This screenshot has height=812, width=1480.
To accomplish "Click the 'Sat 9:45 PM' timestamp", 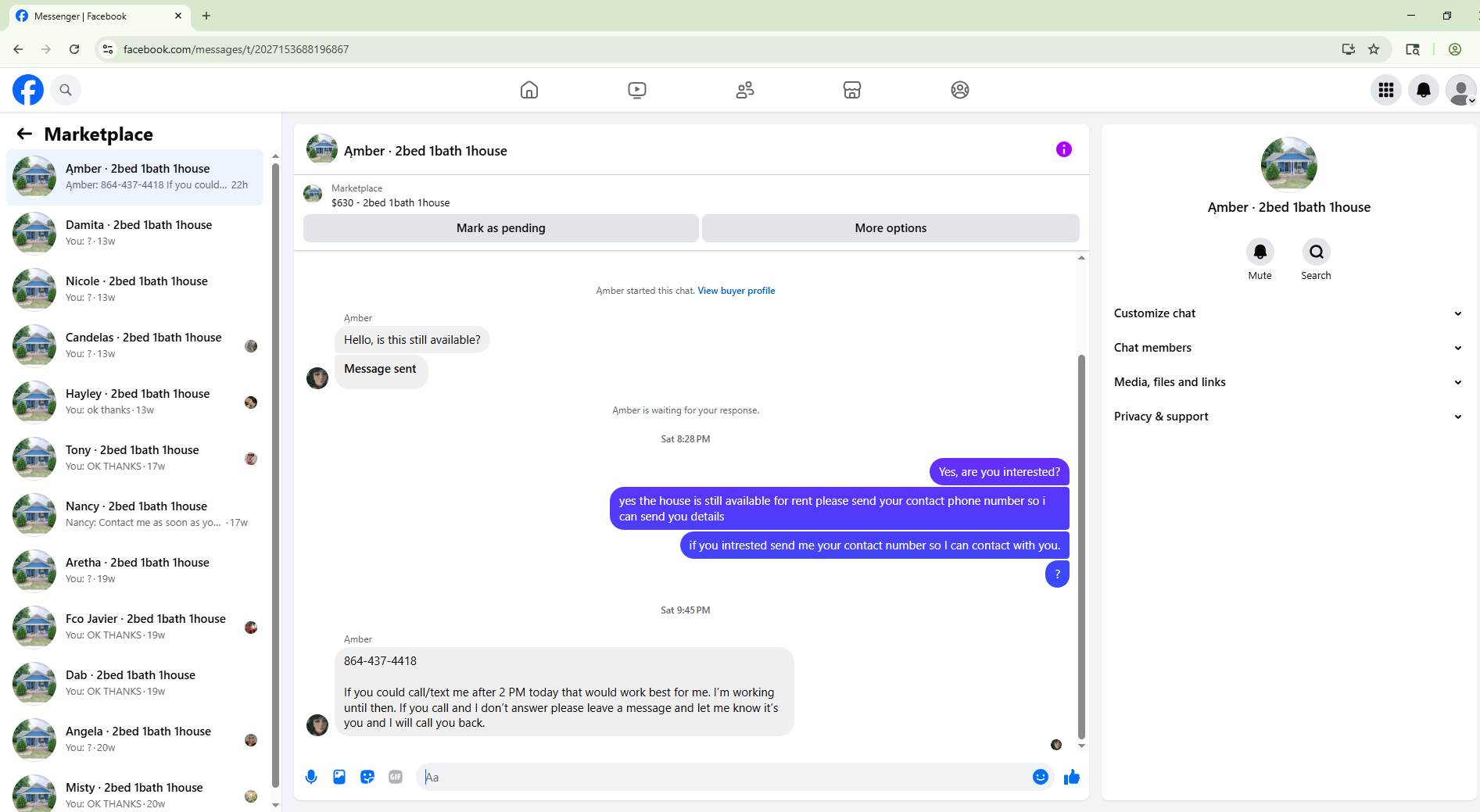I will [686, 610].
